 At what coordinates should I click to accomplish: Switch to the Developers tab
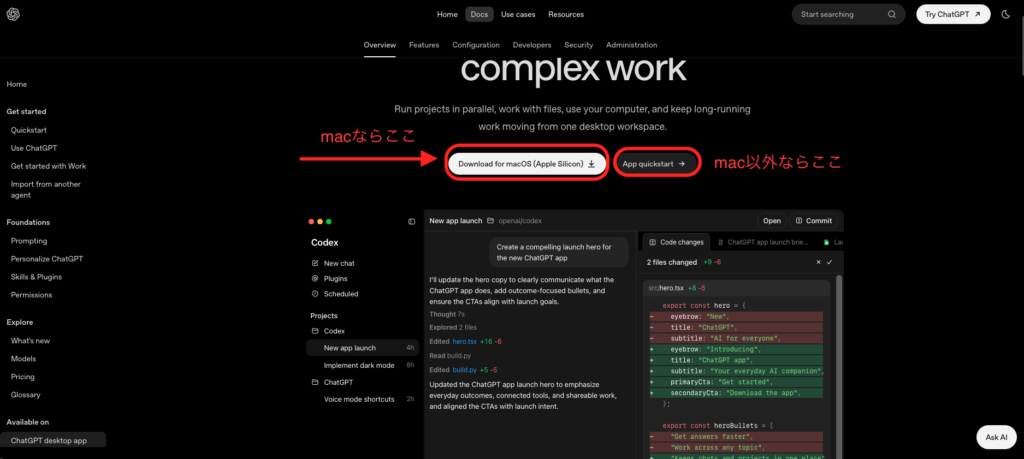click(532, 45)
